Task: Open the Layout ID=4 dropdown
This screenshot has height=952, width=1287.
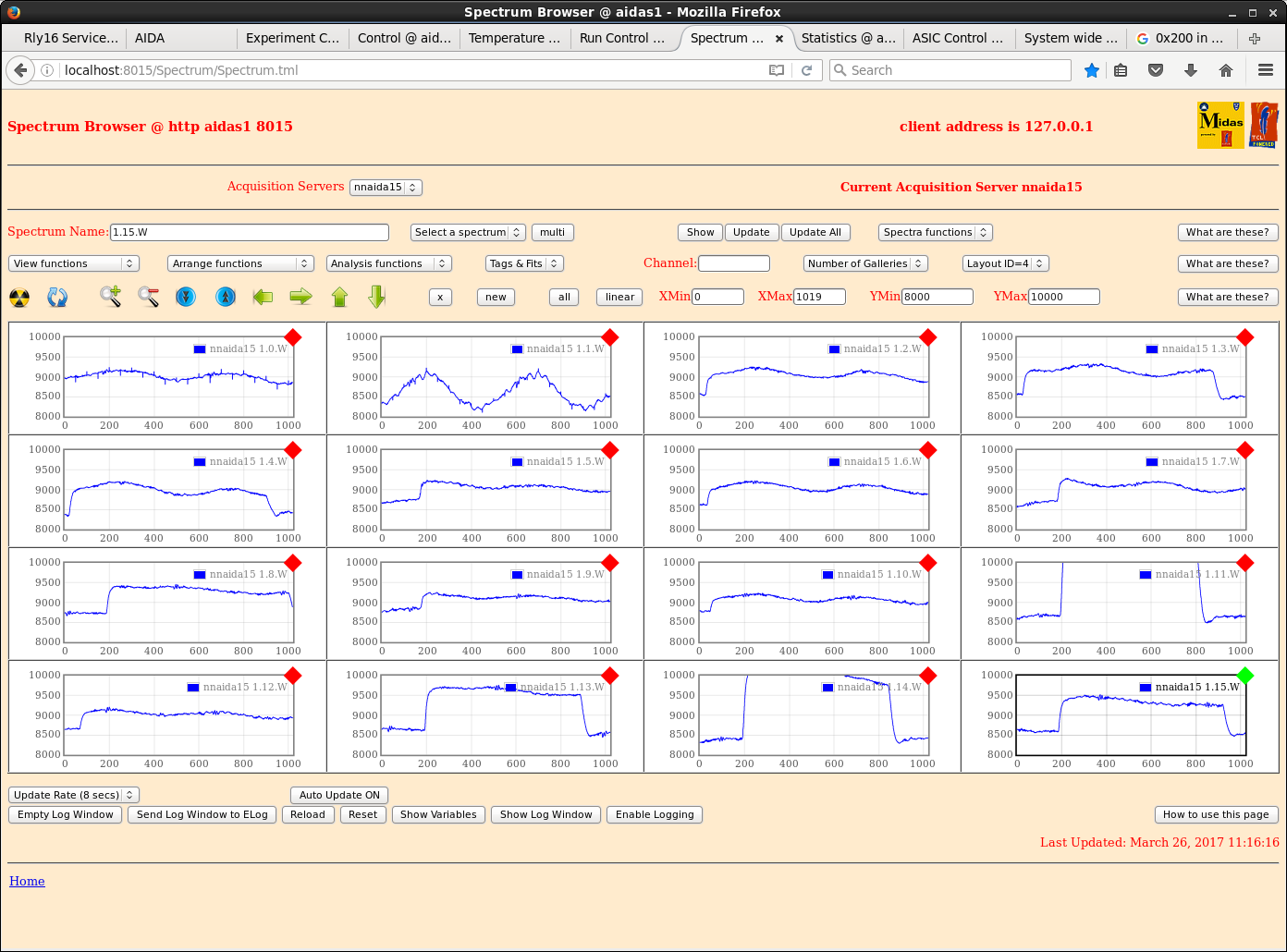Action: pyautogui.click(x=1005, y=263)
